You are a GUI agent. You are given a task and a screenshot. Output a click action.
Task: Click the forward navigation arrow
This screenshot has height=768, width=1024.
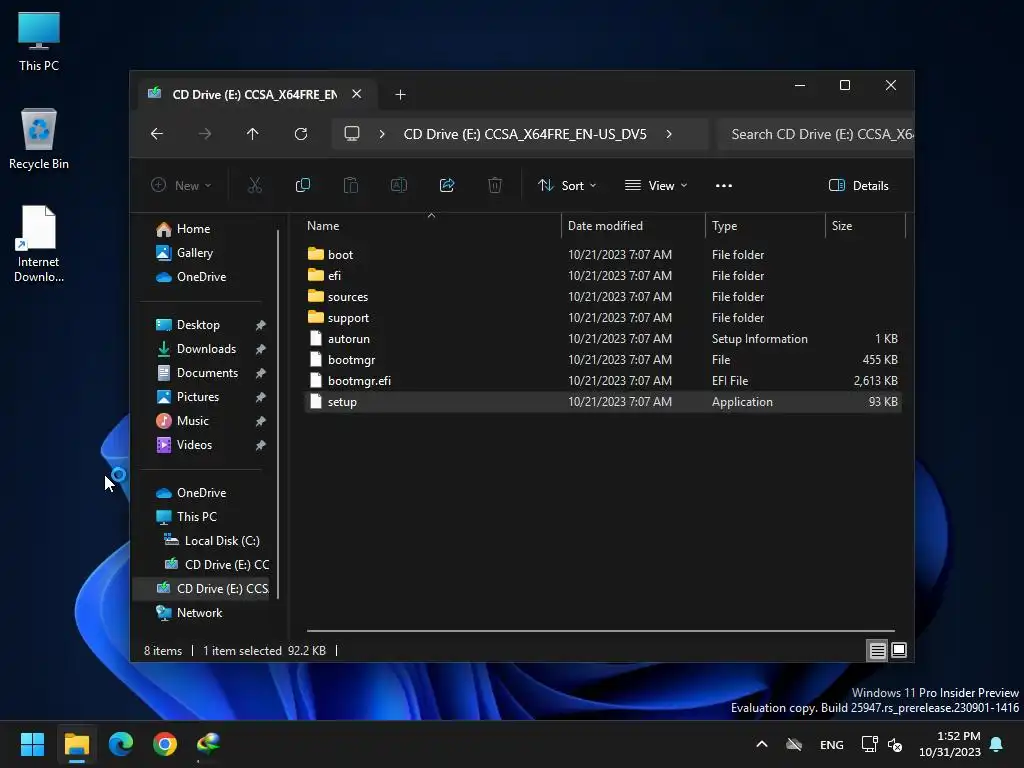coord(205,134)
